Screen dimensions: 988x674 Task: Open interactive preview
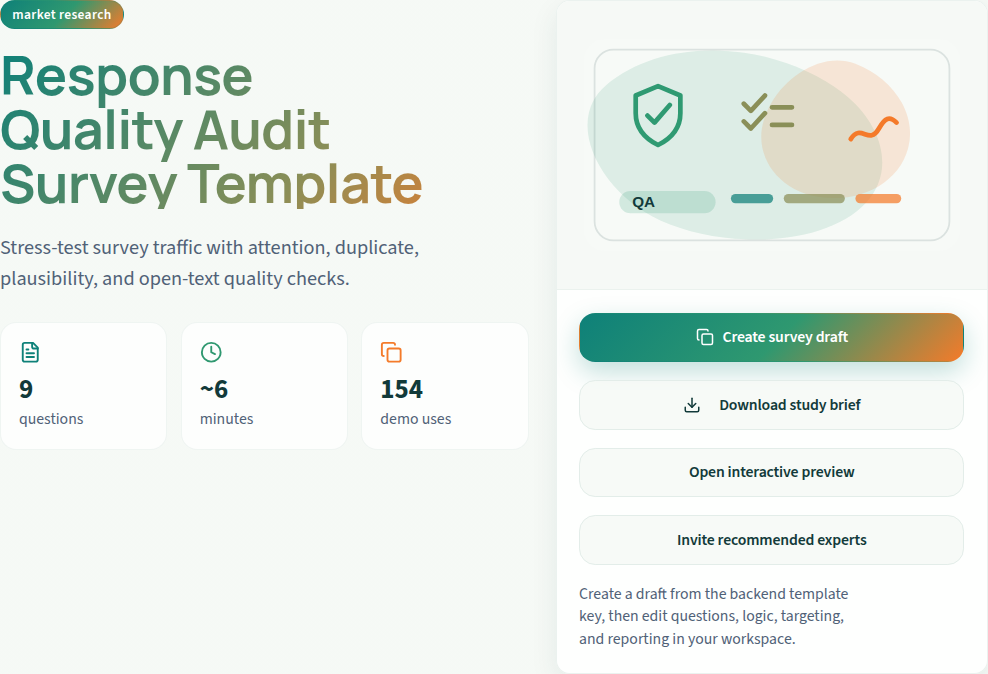pyautogui.click(x=771, y=472)
